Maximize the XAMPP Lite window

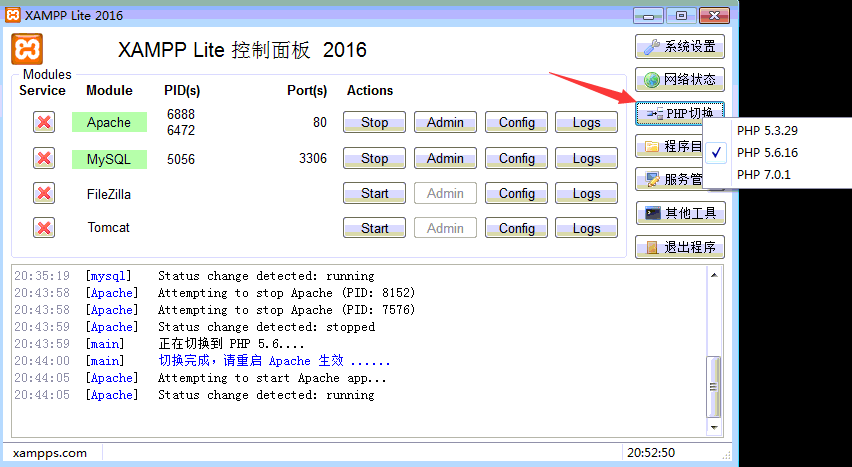pos(681,15)
